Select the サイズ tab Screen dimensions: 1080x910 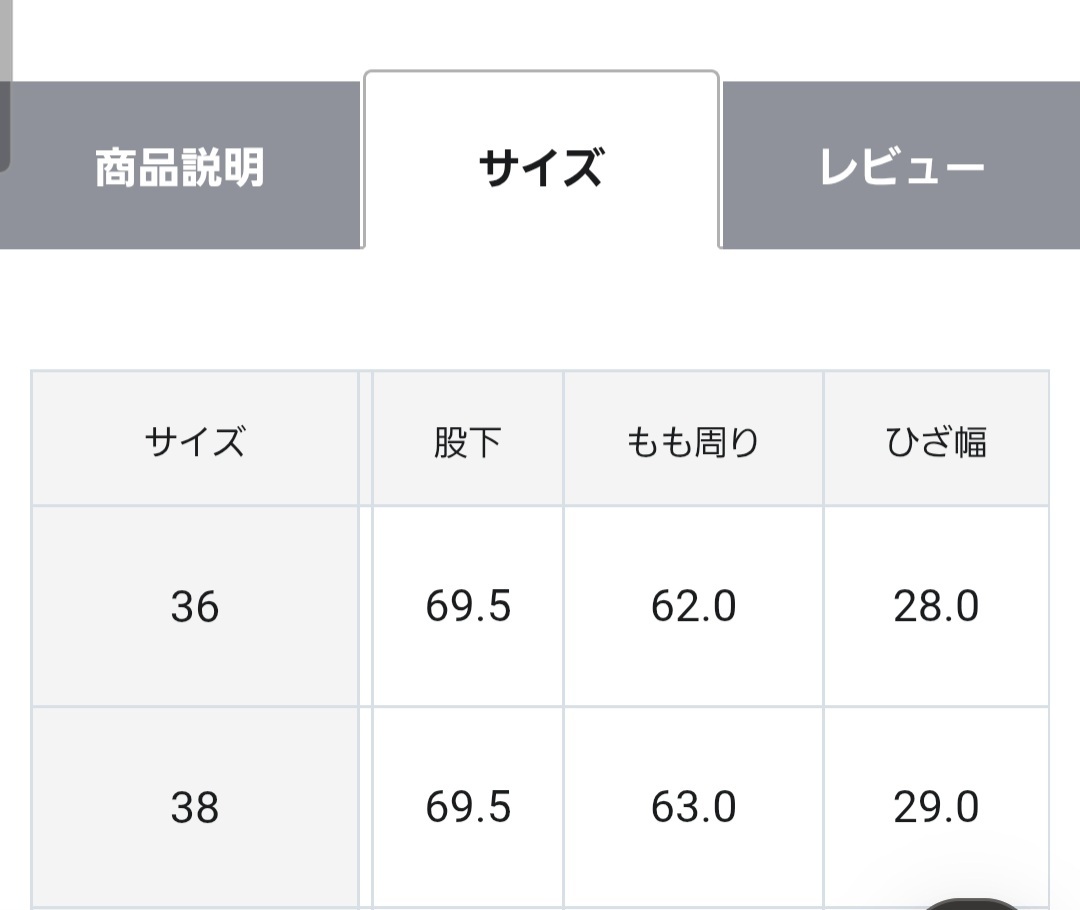click(x=541, y=167)
